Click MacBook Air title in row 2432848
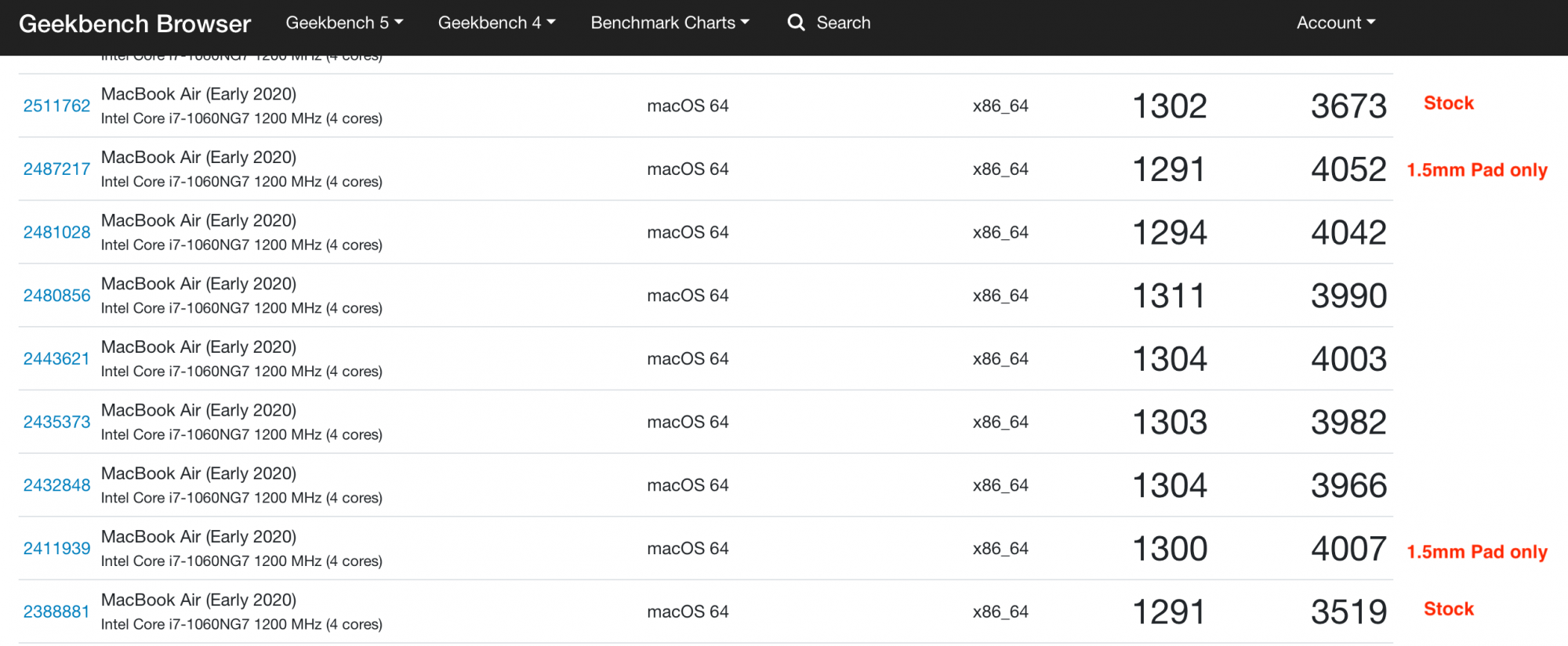This screenshot has height=646, width=1568. tap(198, 474)
